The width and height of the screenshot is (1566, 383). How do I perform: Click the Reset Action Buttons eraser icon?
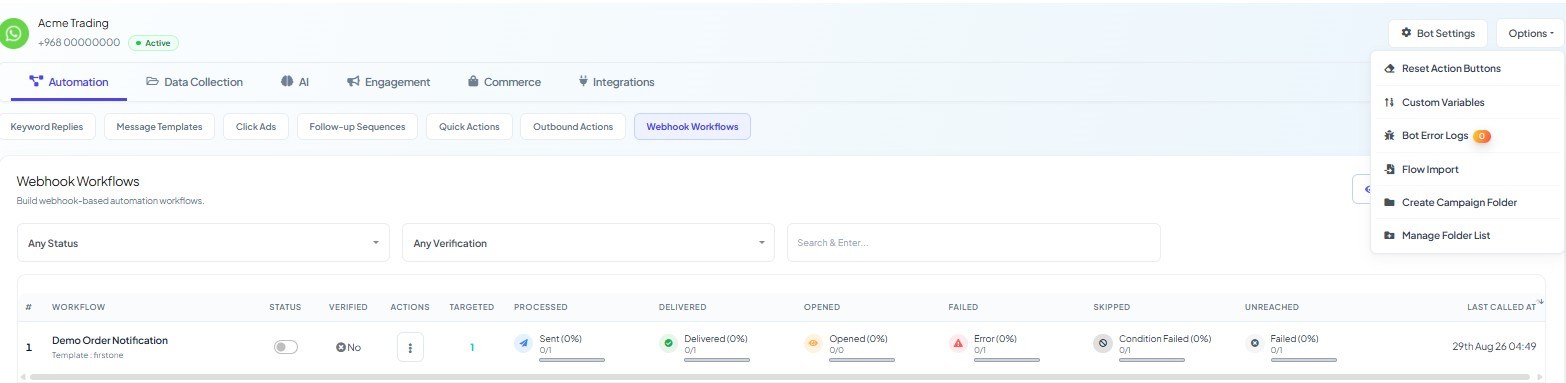coord(1389,68)
